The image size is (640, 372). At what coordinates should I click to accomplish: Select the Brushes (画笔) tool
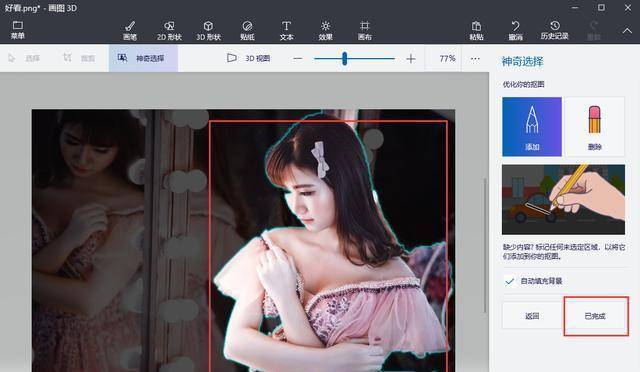130,31
